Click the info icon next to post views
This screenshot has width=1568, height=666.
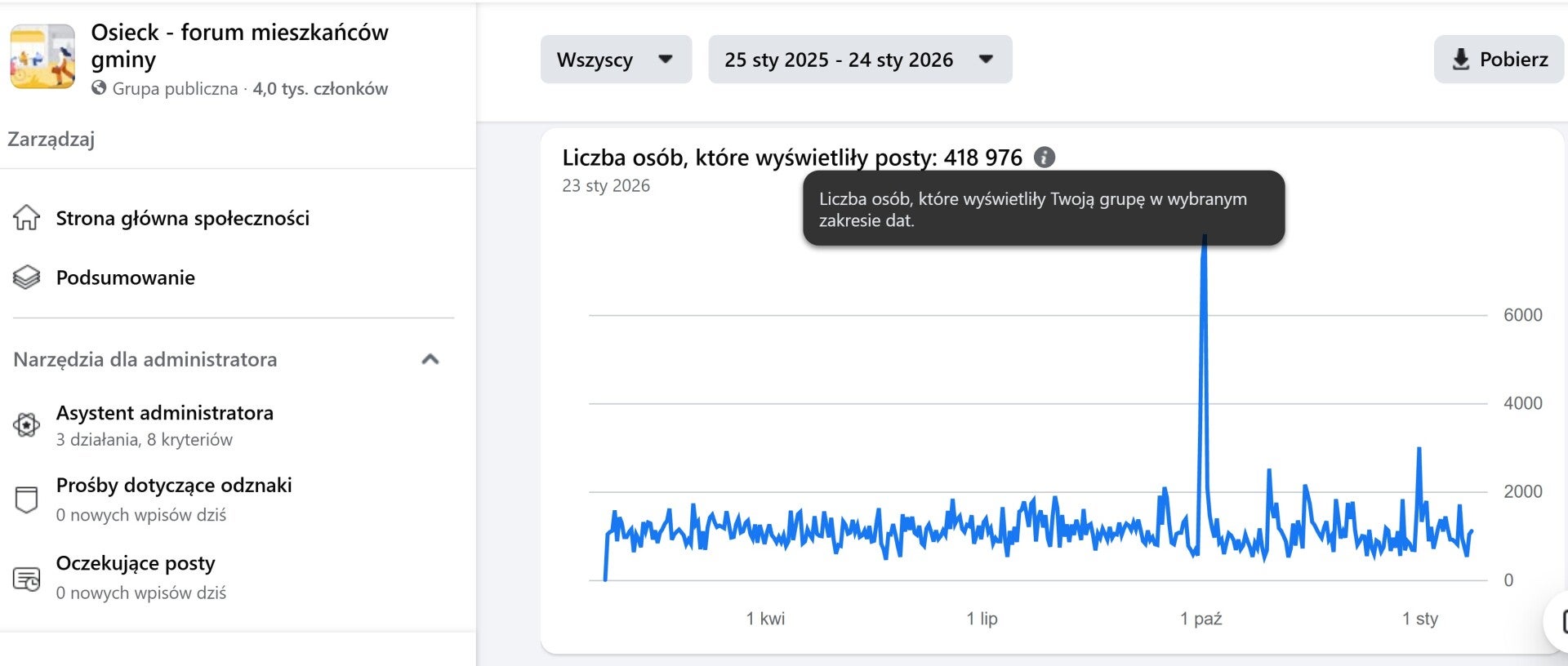[1045, 158]
